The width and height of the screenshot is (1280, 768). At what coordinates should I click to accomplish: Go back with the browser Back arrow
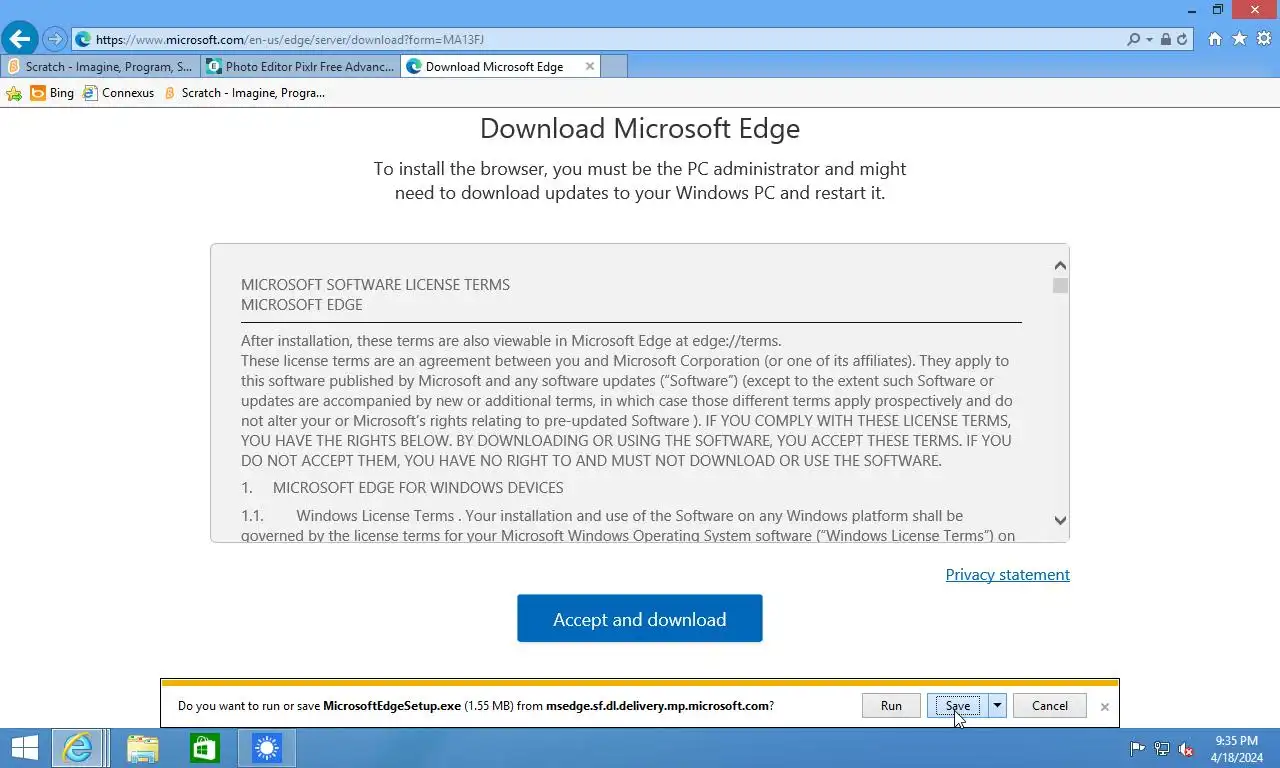20,39
